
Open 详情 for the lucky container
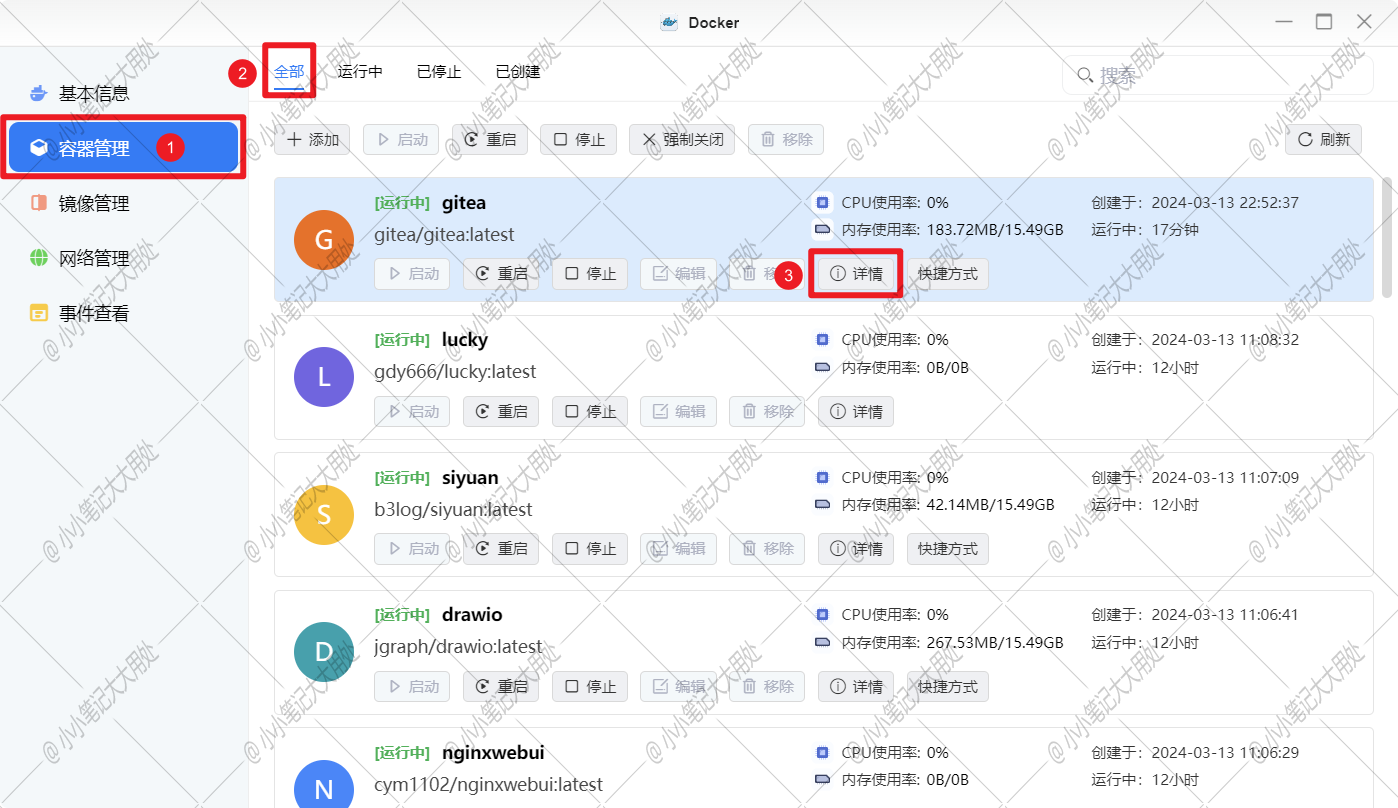coord(855,411)
